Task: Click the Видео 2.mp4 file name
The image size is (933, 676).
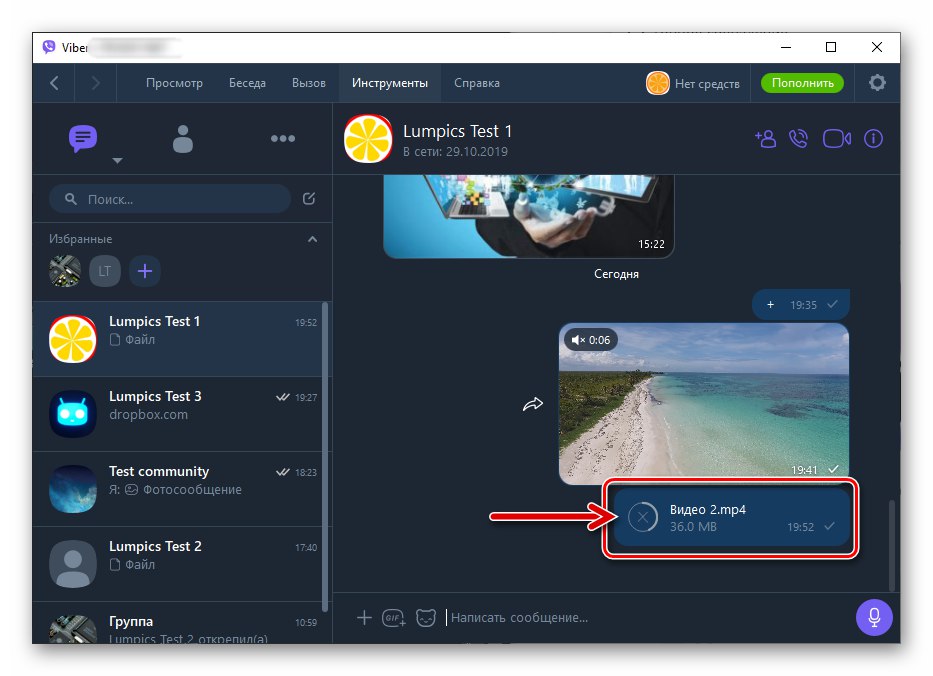Action: pyautogui.click(x=707, y=509)
